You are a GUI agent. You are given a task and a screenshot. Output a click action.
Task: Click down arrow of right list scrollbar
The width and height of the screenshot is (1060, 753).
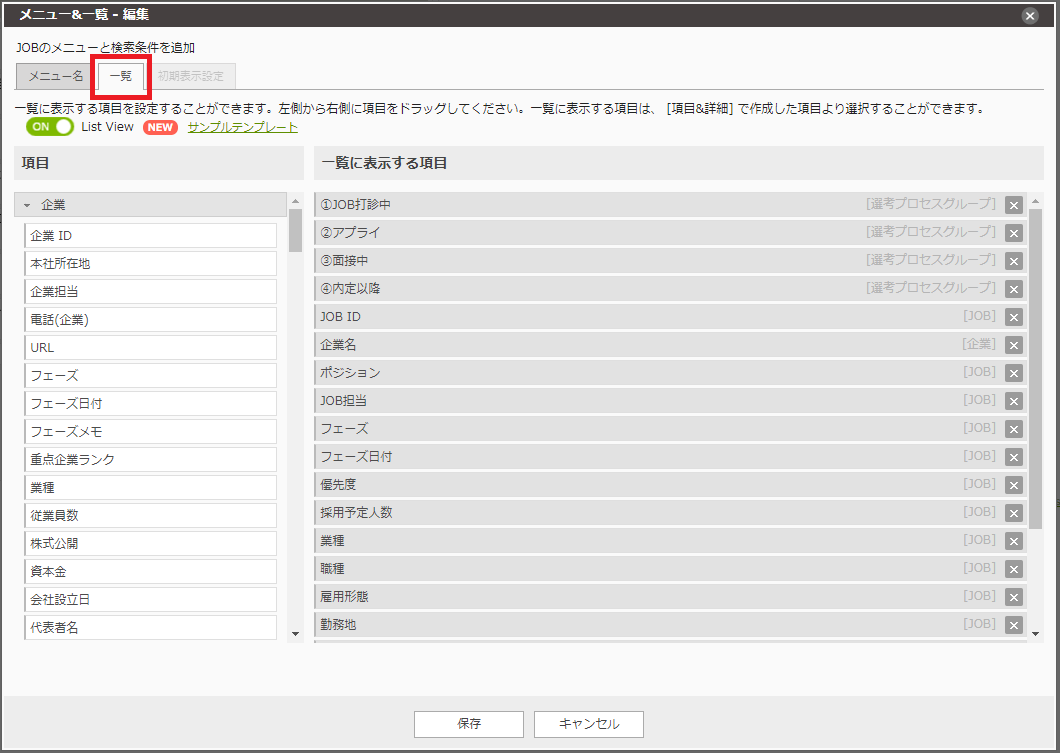tap(1036, 634)
